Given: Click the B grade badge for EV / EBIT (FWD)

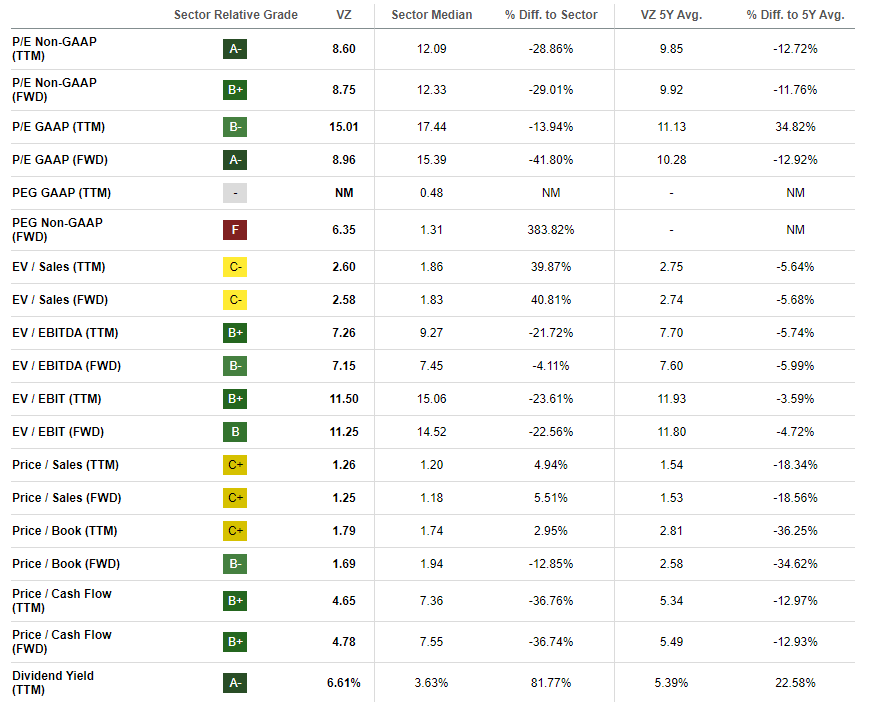Looking at the screenshot, I should 235,432.
